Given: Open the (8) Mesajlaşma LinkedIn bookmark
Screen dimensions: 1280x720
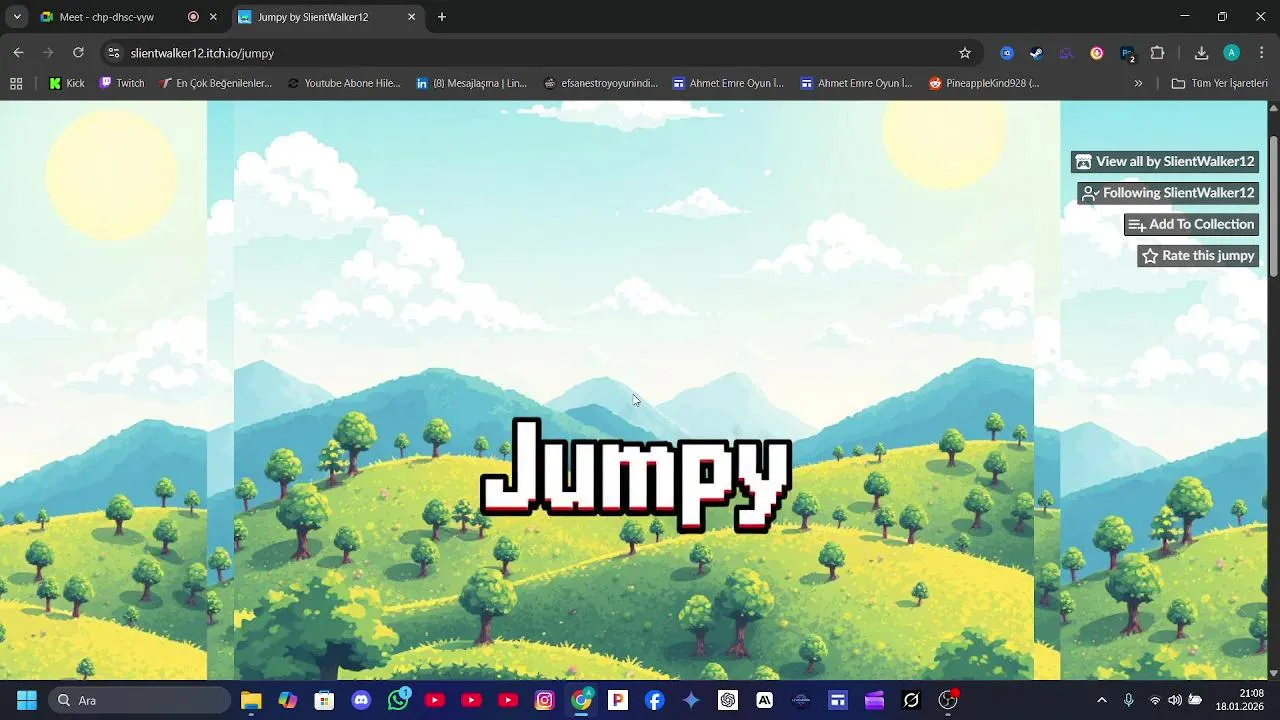Looking at the screenshot, I should point(471,84).
